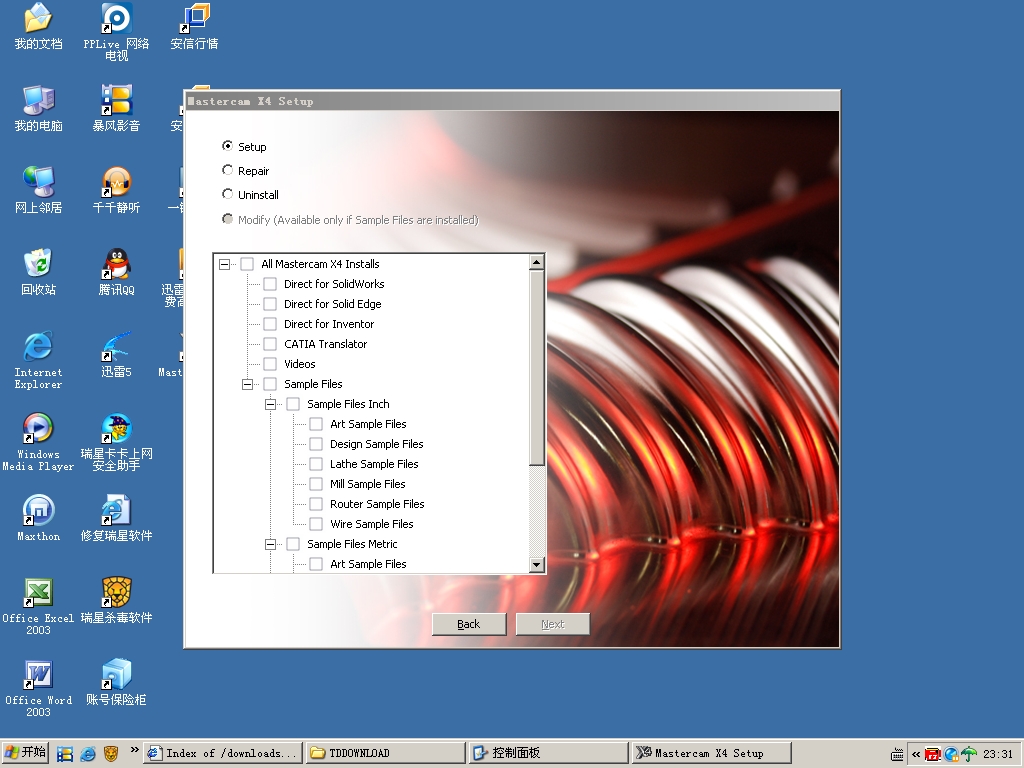Viewport: 1024px width, 768px height.
Task: Expand hidden quick launch items chevron
Action: pyautogui.click(x=134, y=750)
